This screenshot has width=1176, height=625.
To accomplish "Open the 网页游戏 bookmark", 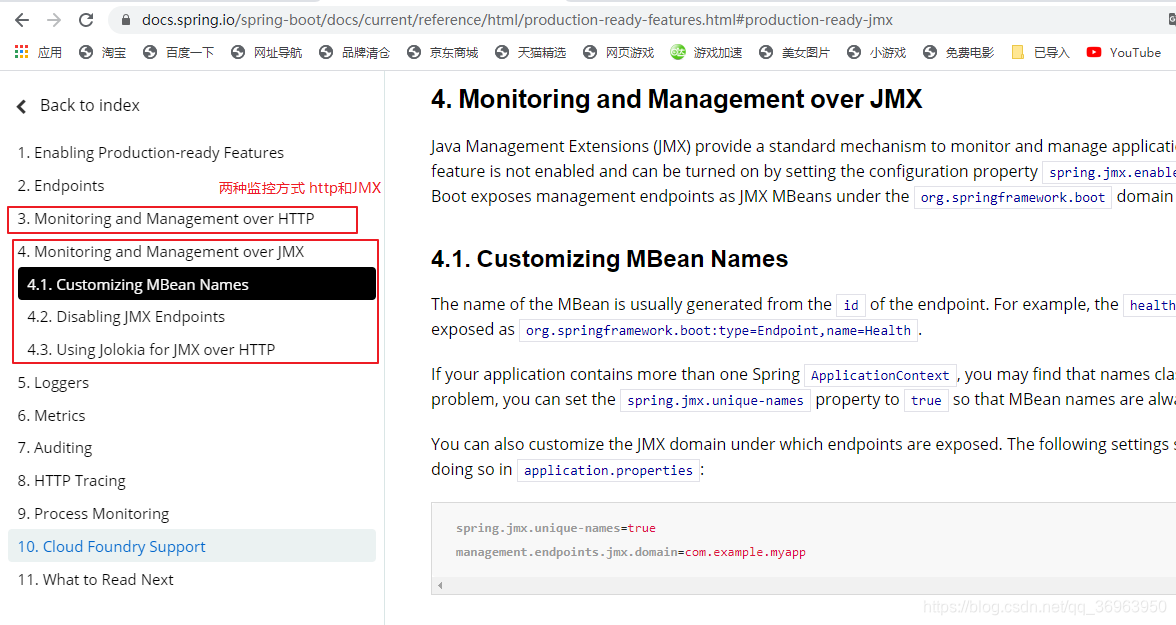I will 618,53.
